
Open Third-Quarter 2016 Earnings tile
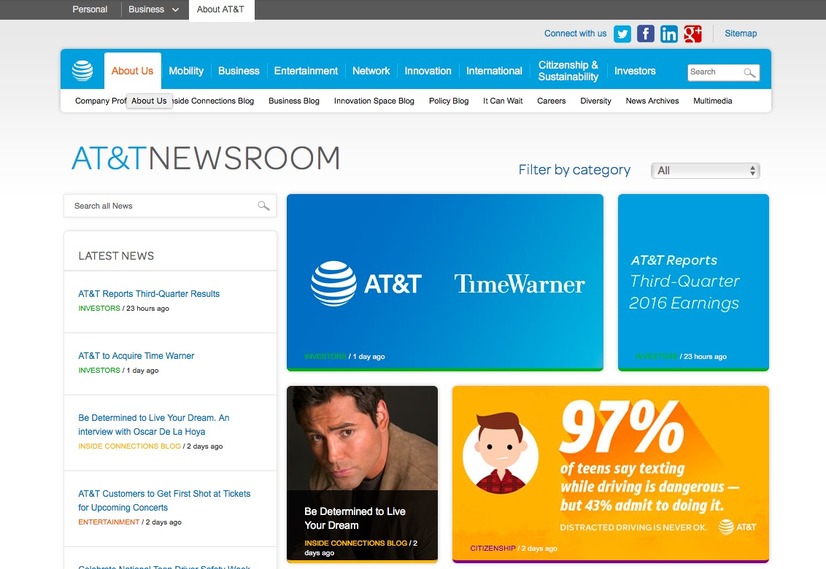(693, 282)
